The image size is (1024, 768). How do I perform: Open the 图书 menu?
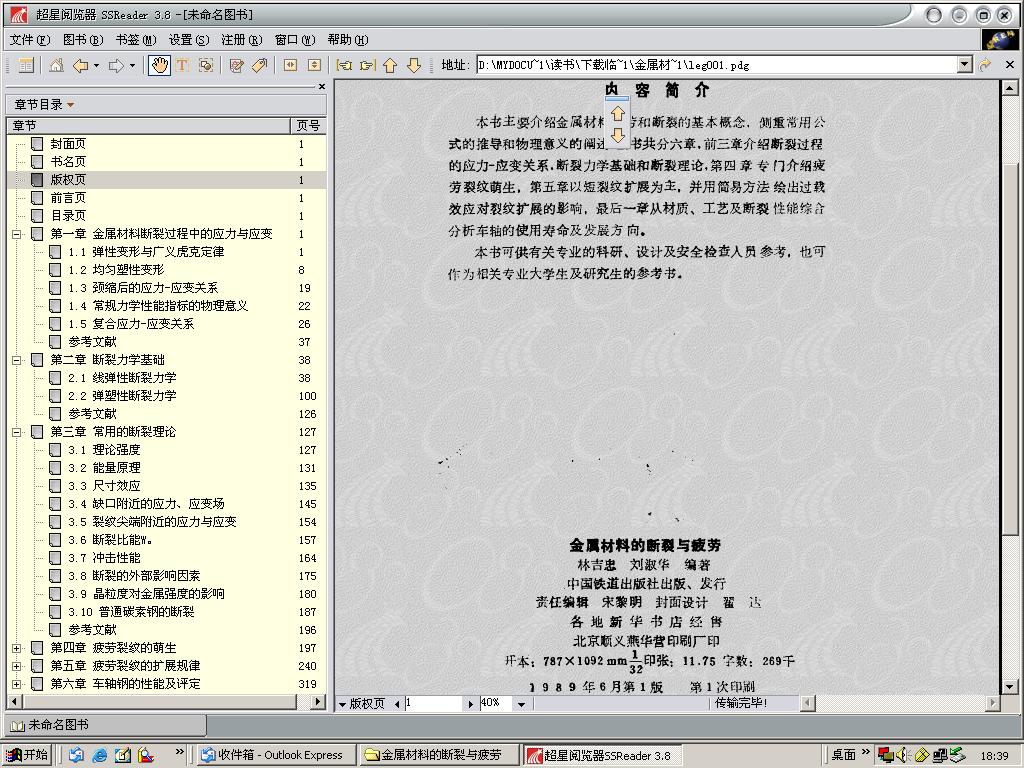(83, 40)
